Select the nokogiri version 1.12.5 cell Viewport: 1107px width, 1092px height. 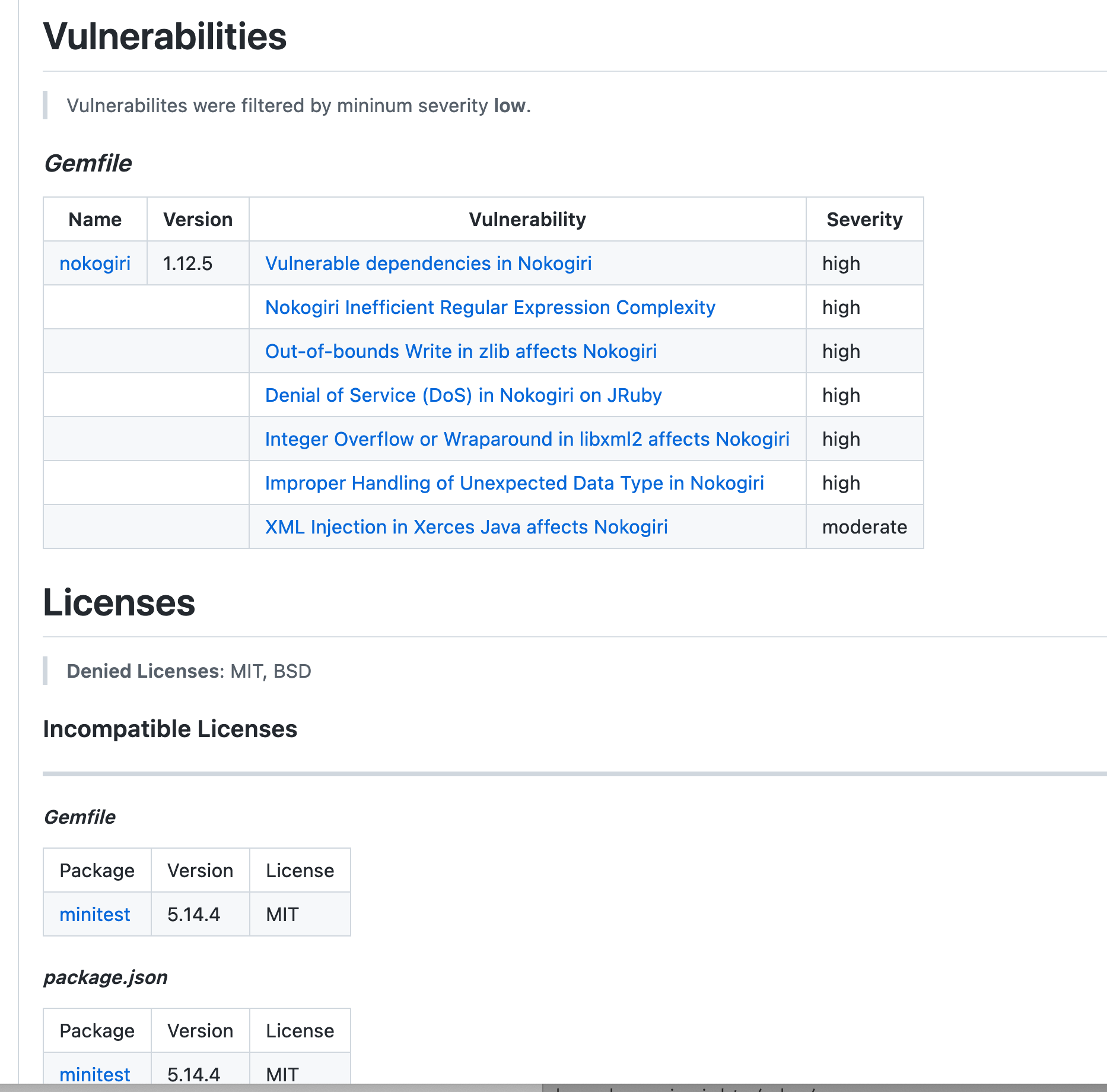coord(198,264)
